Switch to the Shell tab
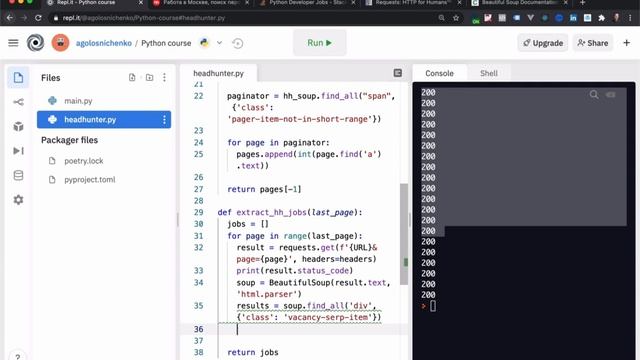The height and width of the screenshot is (360, 640). click(x=489, y=73)
